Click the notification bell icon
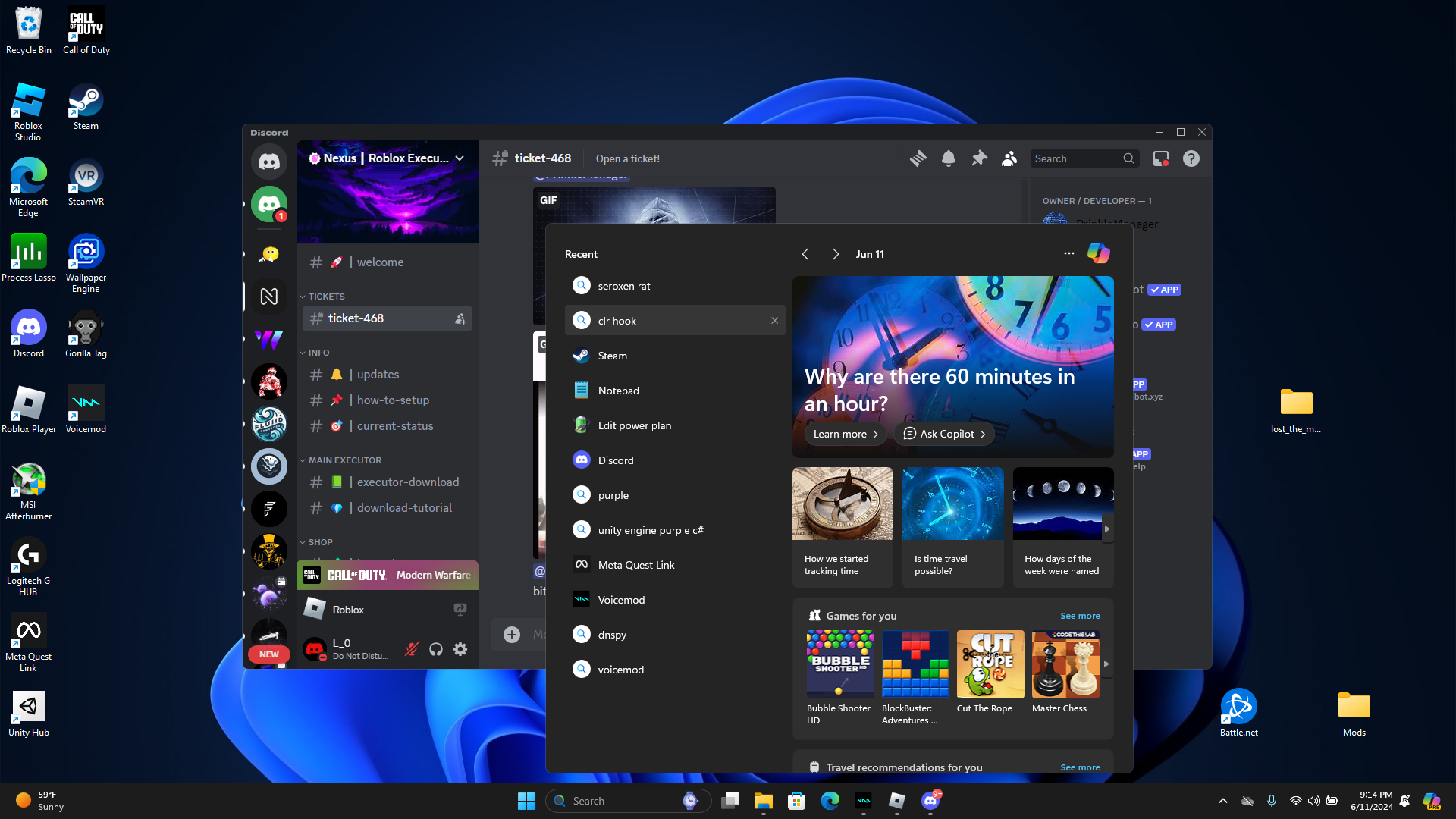This screenshot has height=819, width=1456. click(x=948, y=158)
